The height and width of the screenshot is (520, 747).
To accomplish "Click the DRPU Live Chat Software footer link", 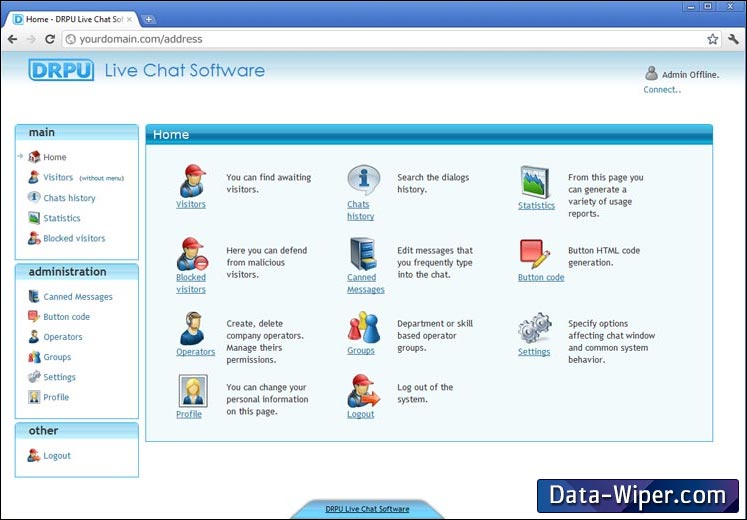I will pos(367,509).
